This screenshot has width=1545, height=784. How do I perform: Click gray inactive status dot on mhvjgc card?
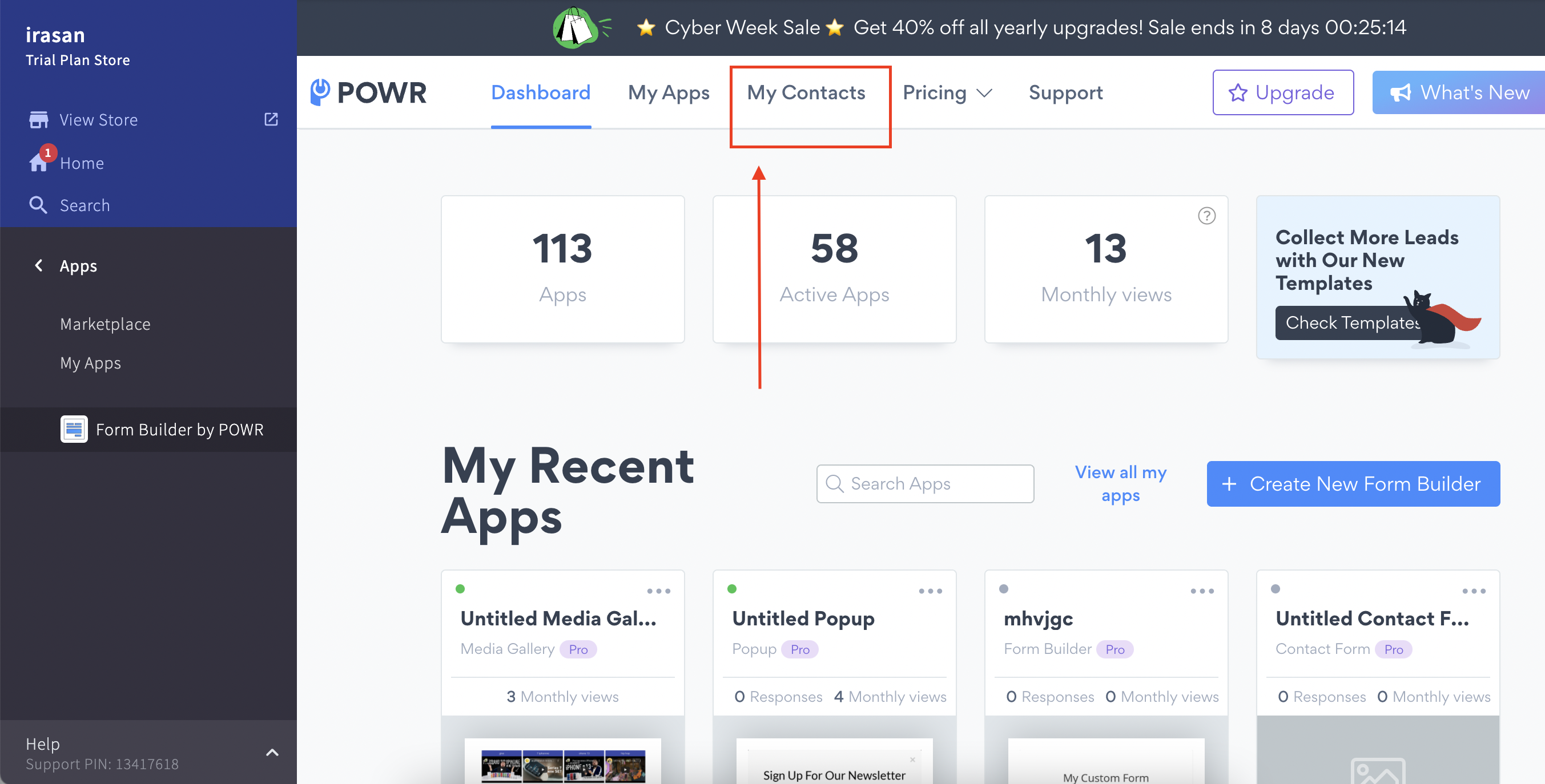pos(1003,589)
